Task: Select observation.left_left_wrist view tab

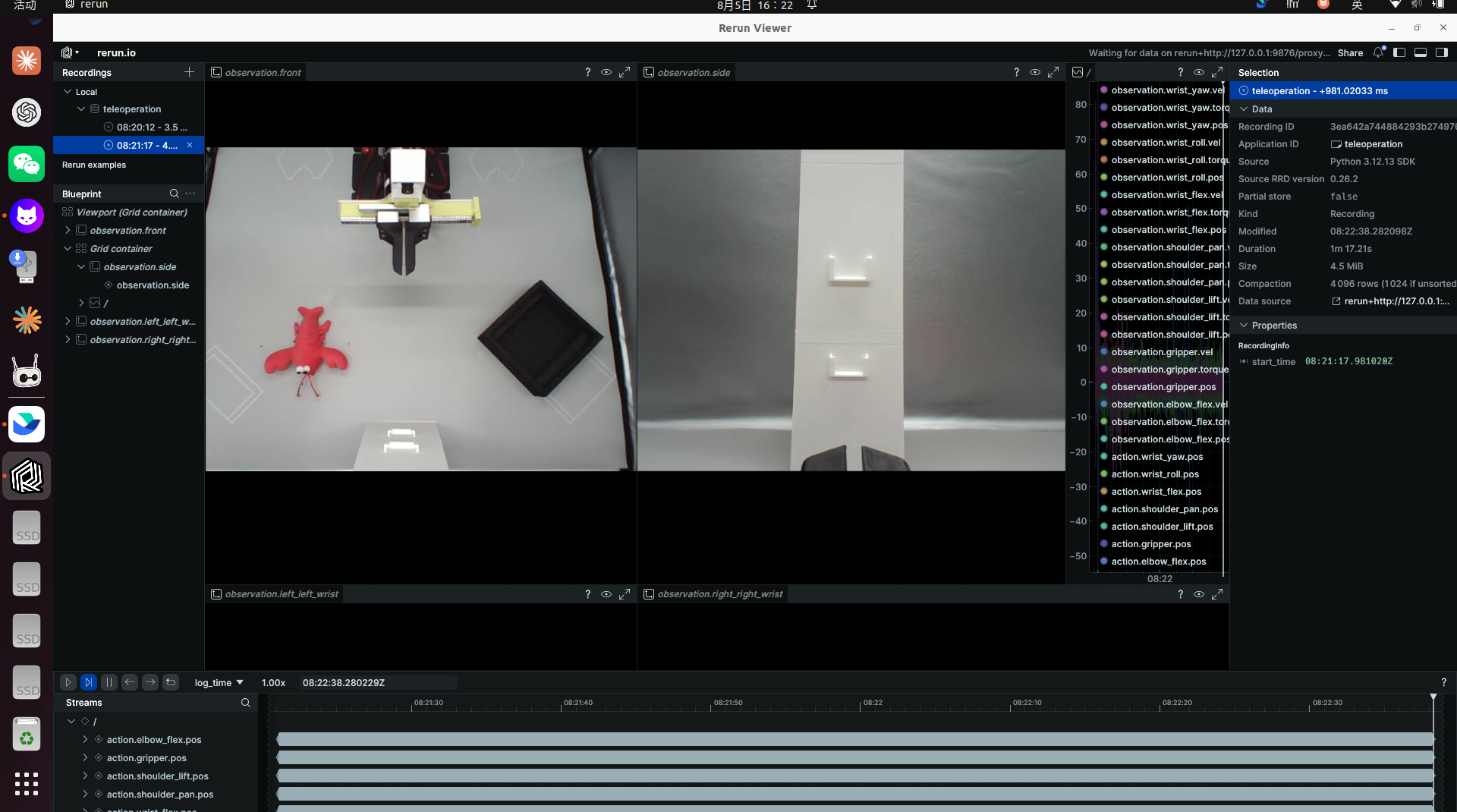Action: pos(275,594)
